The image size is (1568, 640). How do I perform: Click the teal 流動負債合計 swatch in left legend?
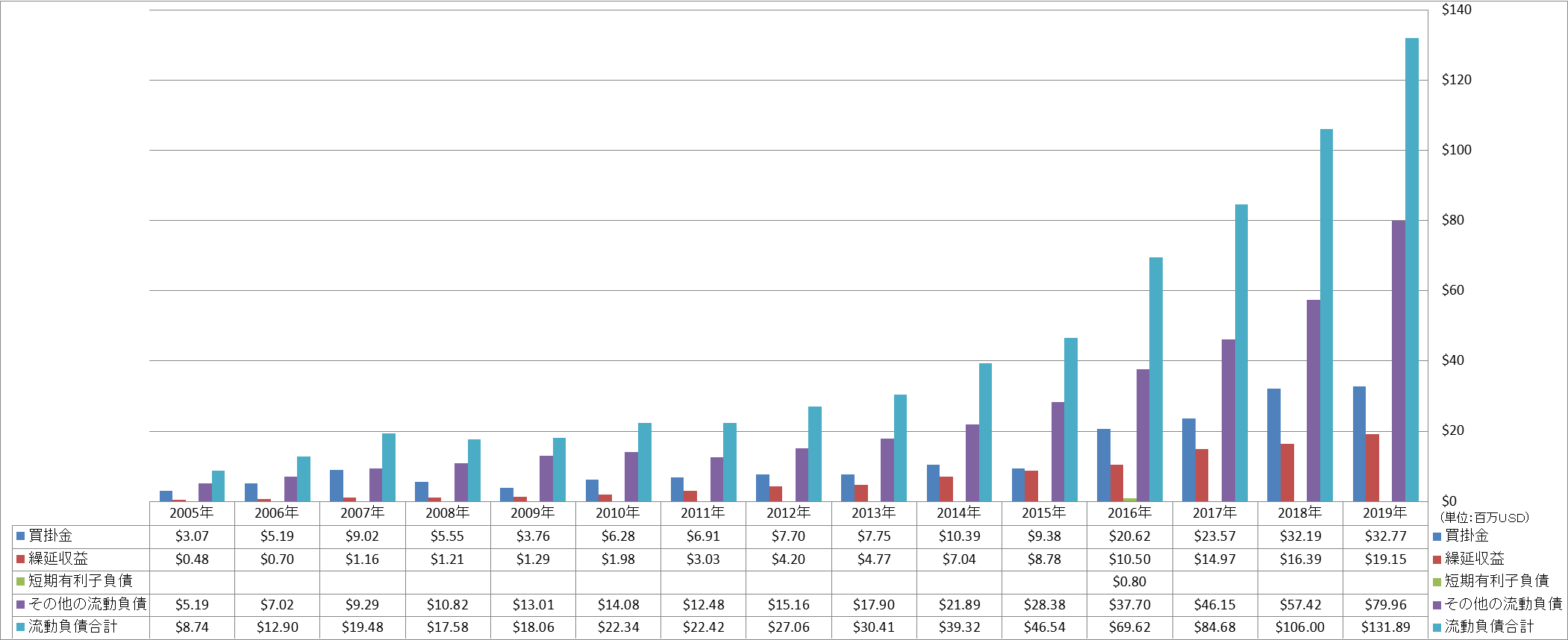[21, 627]
